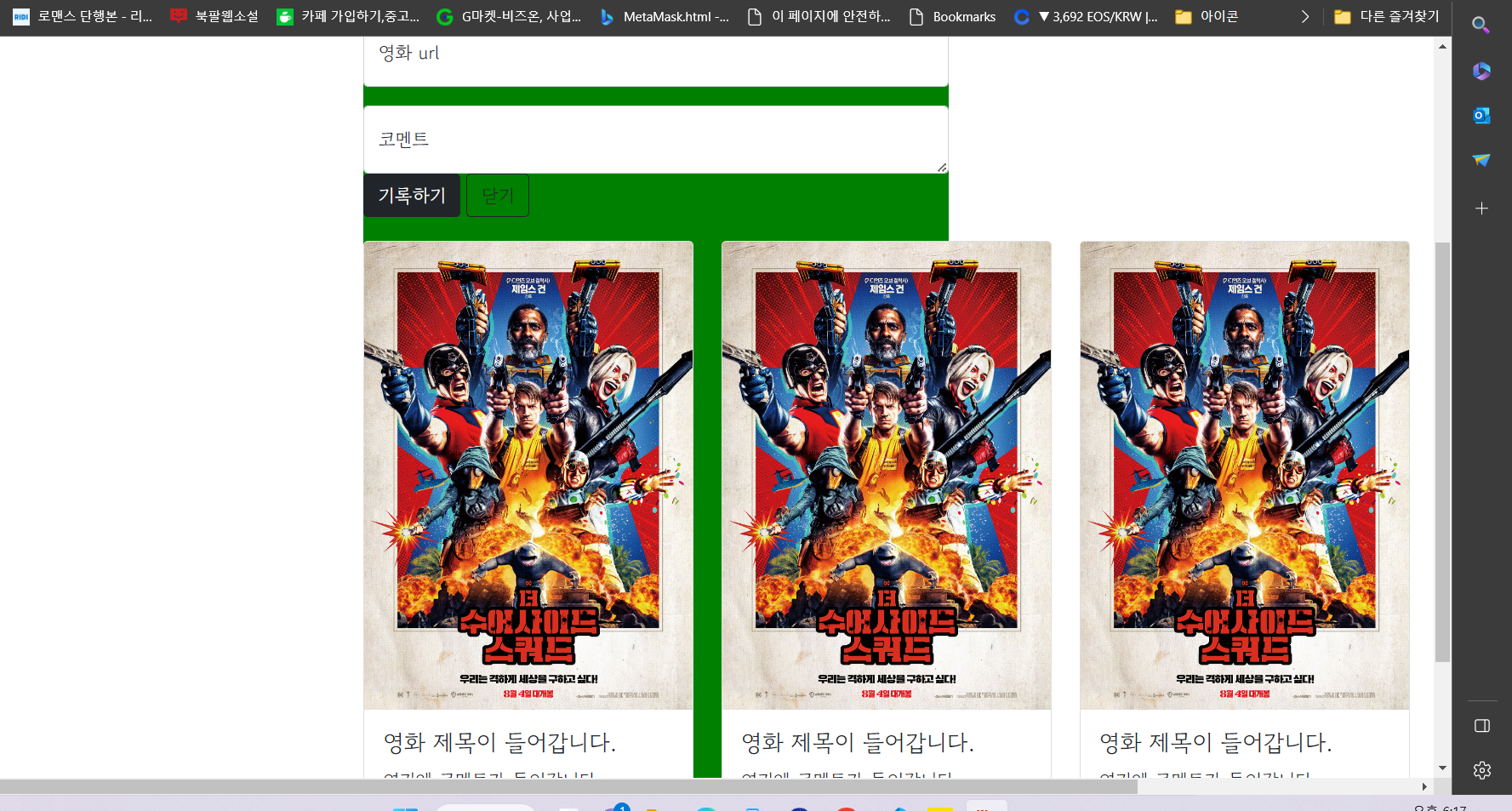Screen dimensions: 1512x811
Task: Click the green cafe favicon icon
Action: pos(285,17)
